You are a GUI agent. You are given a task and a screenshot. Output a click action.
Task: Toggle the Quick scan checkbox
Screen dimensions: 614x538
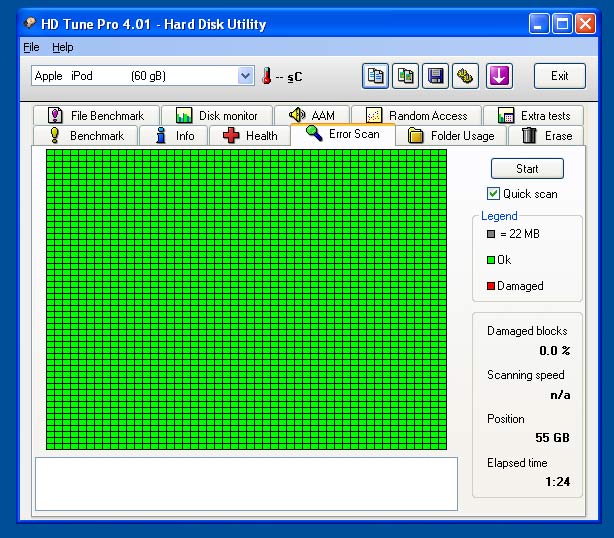click(493, 194)
